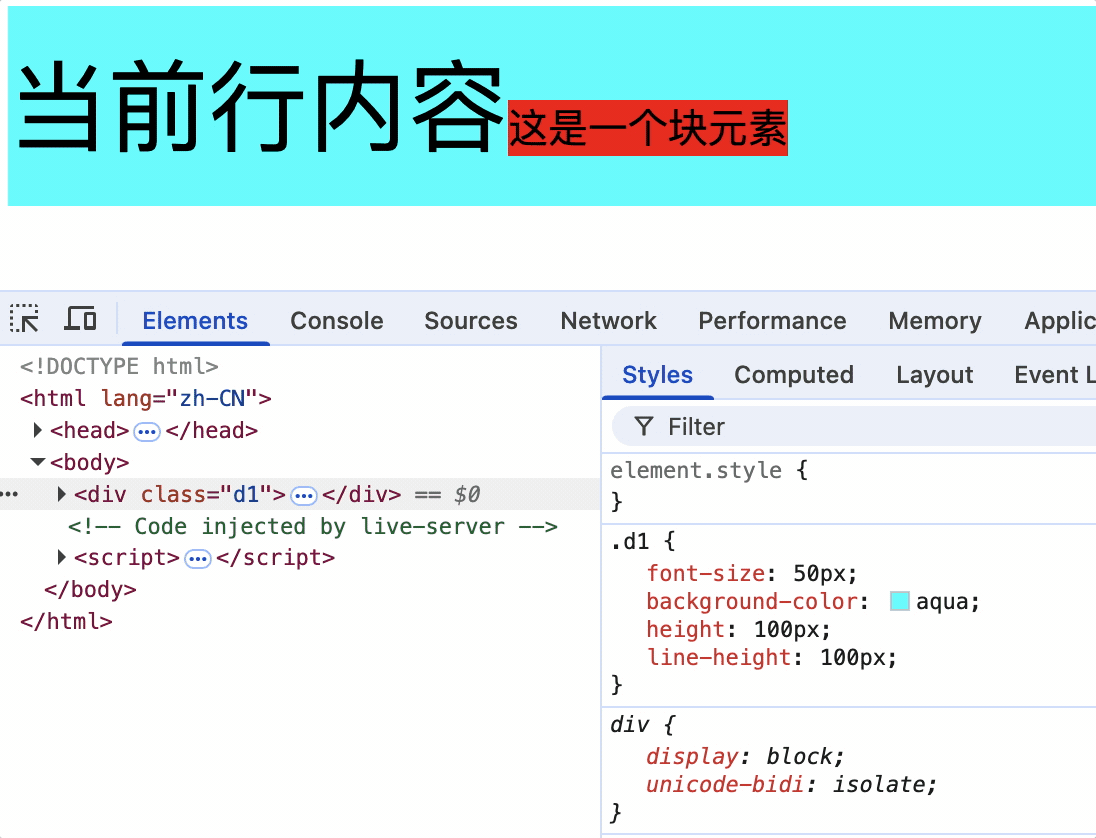Switch to the Console tab

coord(337,321)
